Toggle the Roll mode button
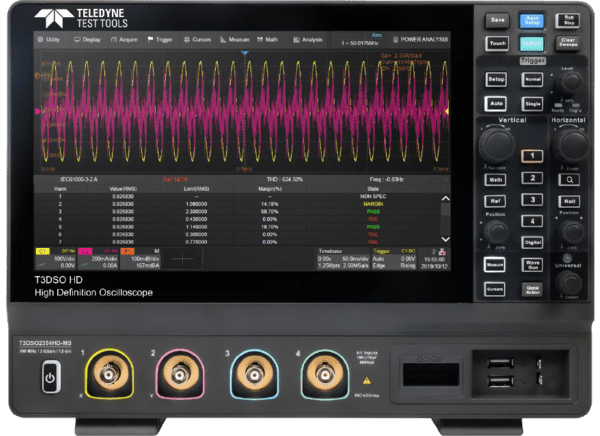 tap(569, 201)
